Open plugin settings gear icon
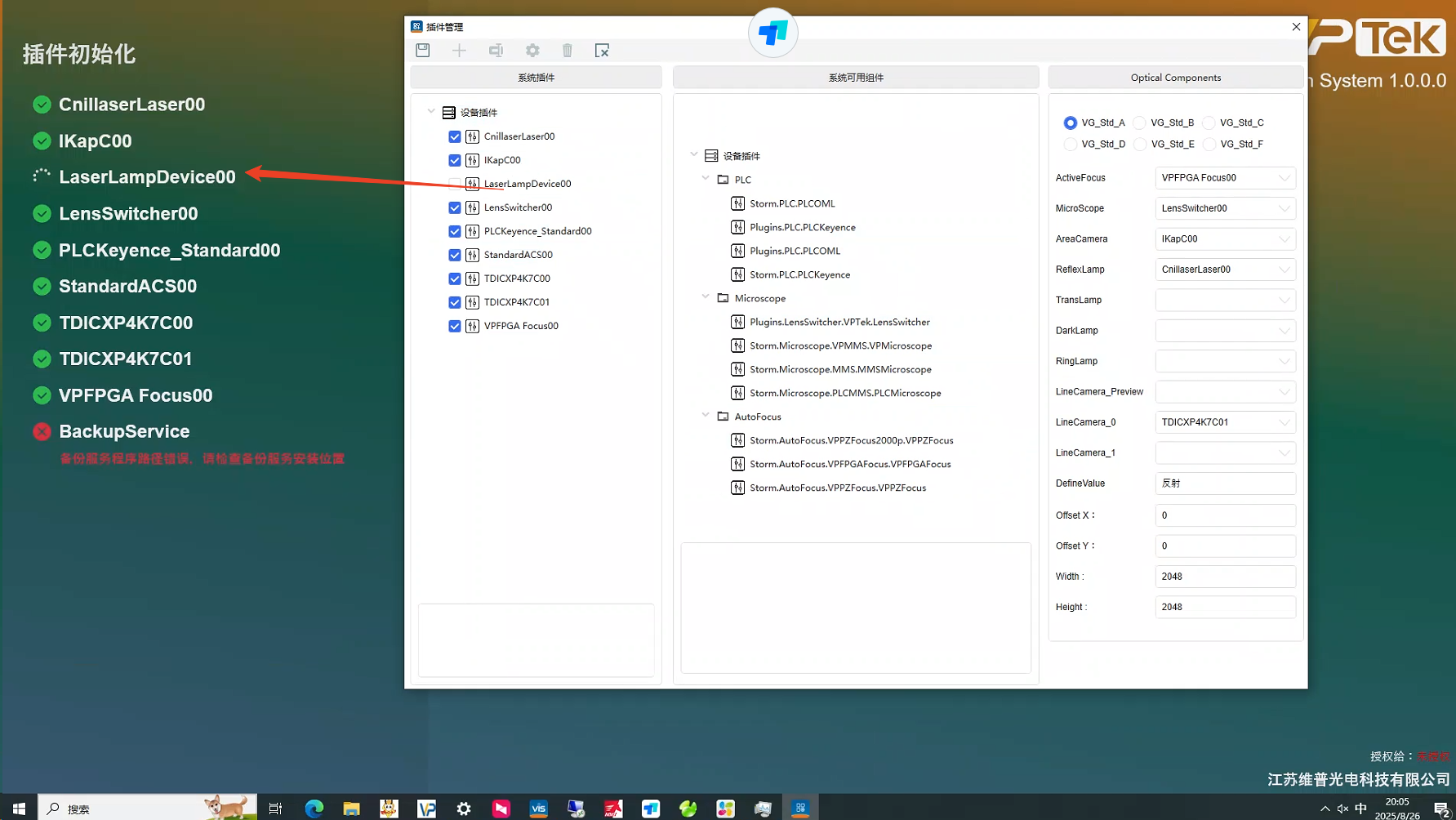Screen dimensions: 1456x820 [x=532, y=51]
